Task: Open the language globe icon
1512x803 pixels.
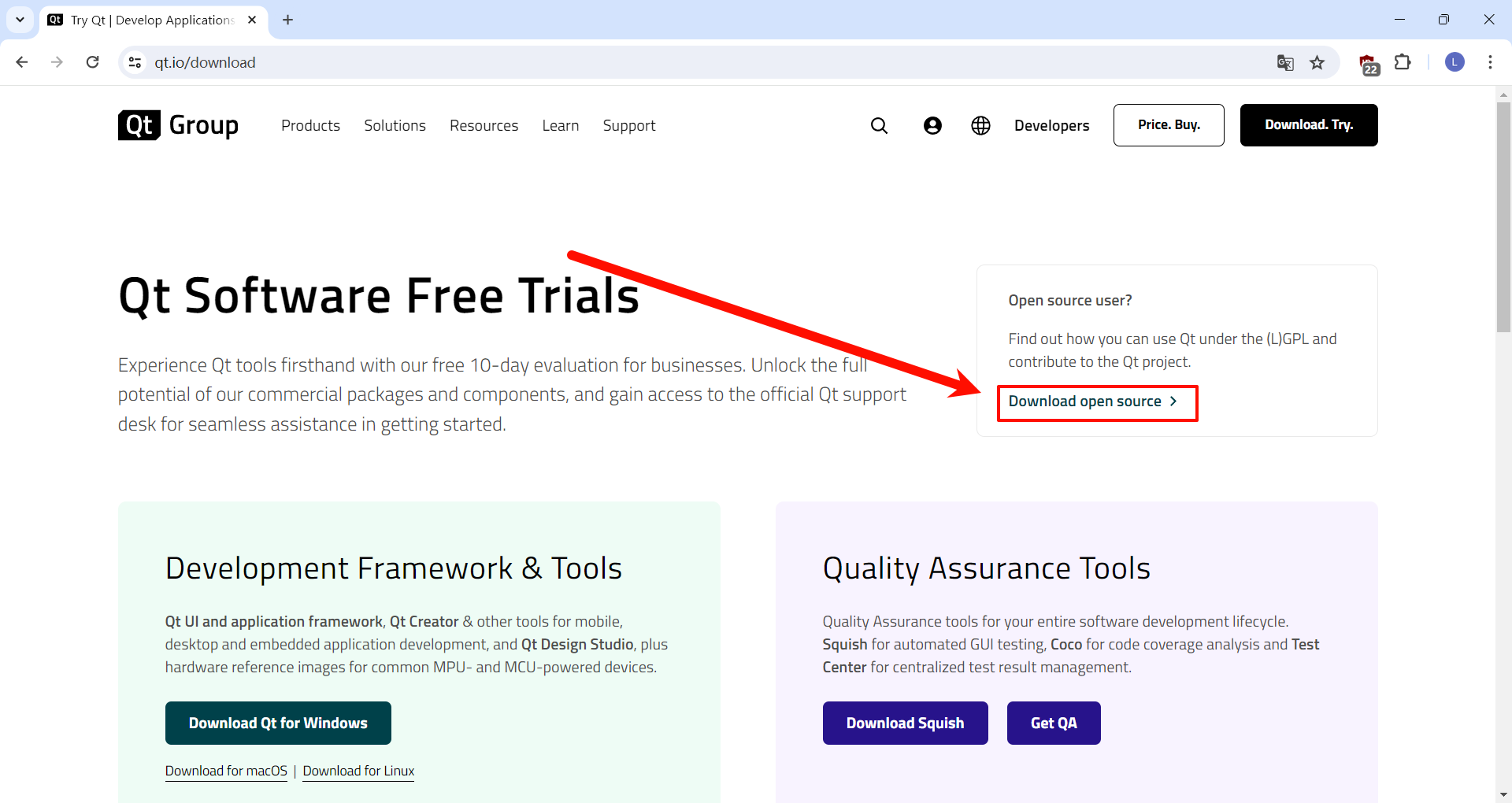Action: pos(980,126)
